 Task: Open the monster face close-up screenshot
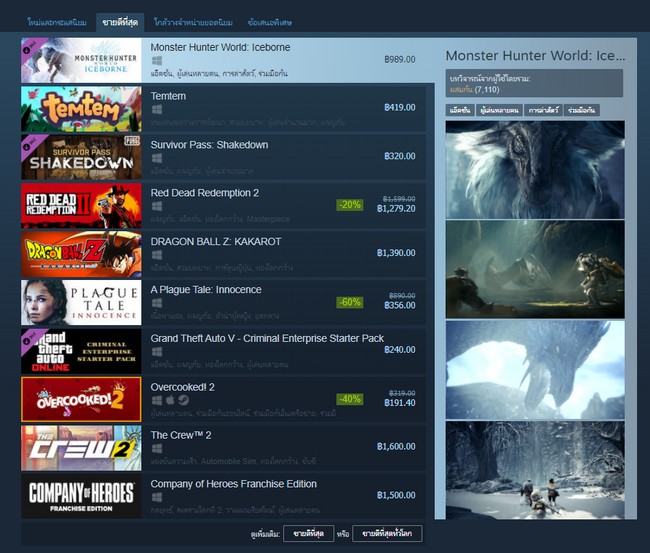point(535,170)
